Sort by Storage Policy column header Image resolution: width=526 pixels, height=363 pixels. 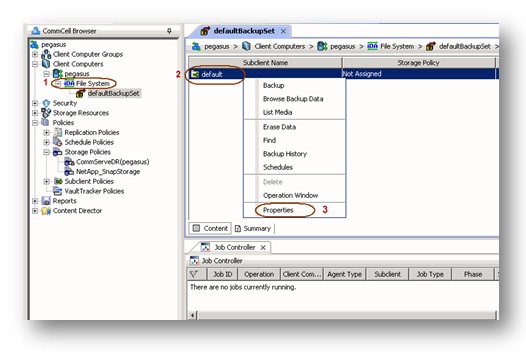coord(418,63)
